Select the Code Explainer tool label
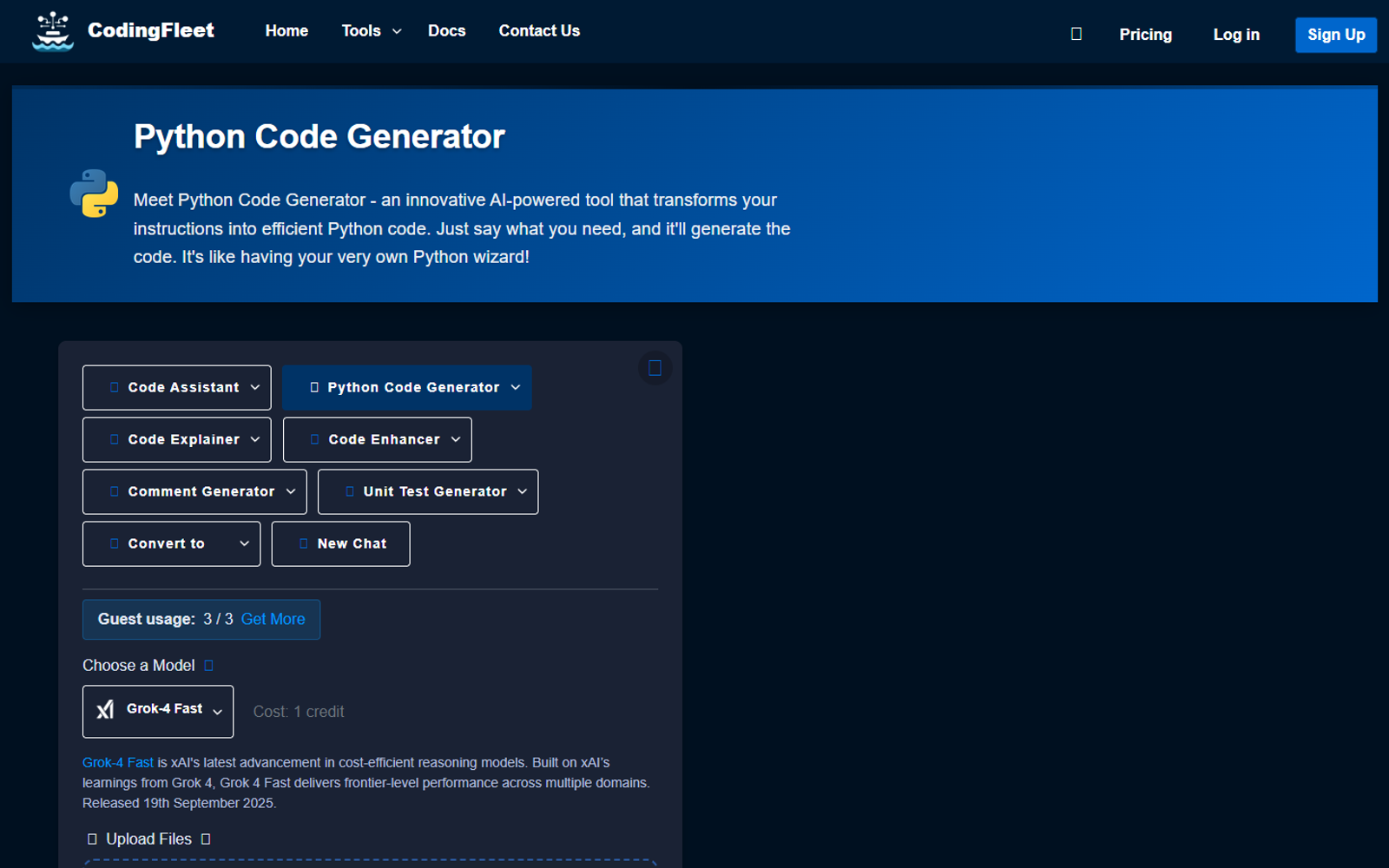The height and width of the screenshot is (868, 1389). [183, 439]
